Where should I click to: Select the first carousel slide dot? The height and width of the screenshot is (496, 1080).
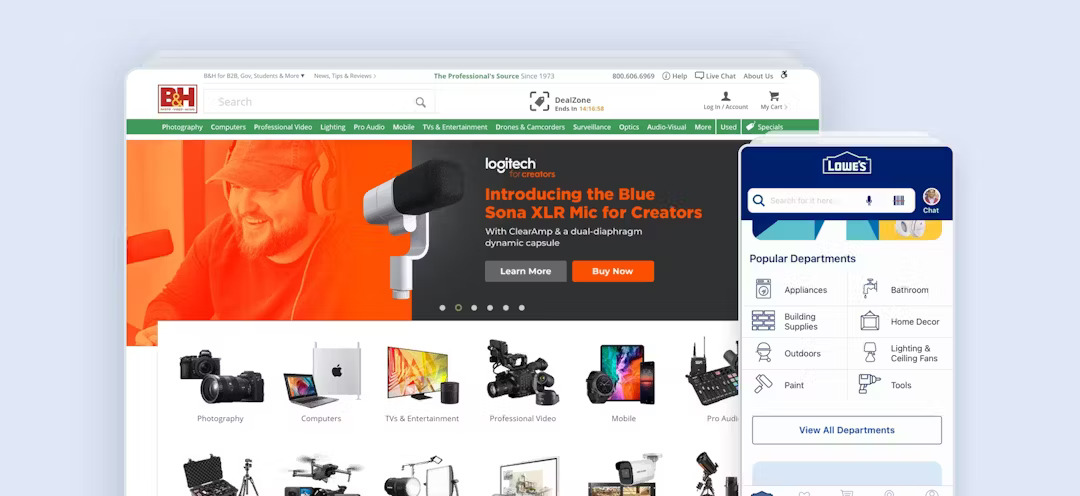click(x=442, y=308)
